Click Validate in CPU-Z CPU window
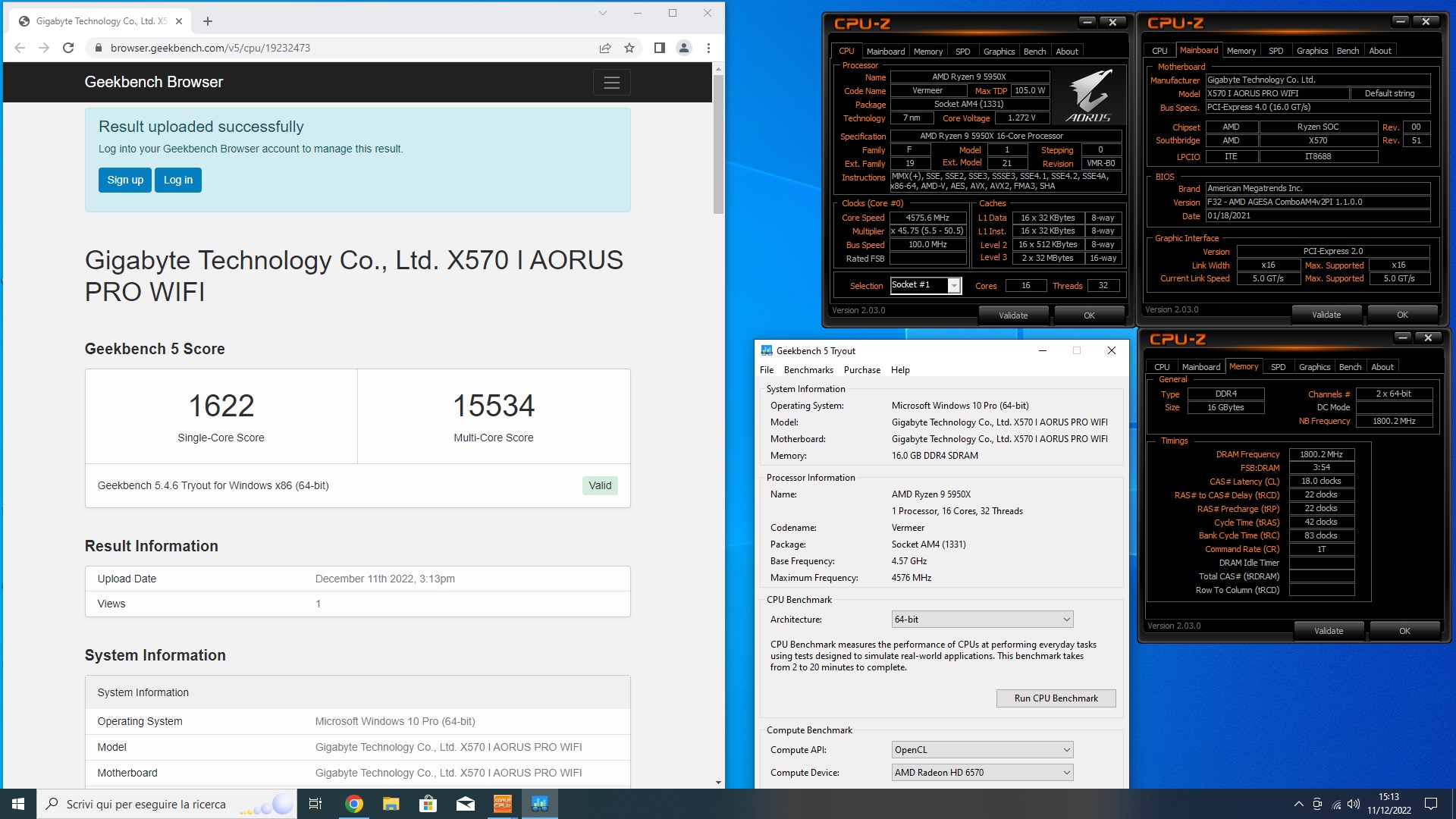 click(1013, 315)
